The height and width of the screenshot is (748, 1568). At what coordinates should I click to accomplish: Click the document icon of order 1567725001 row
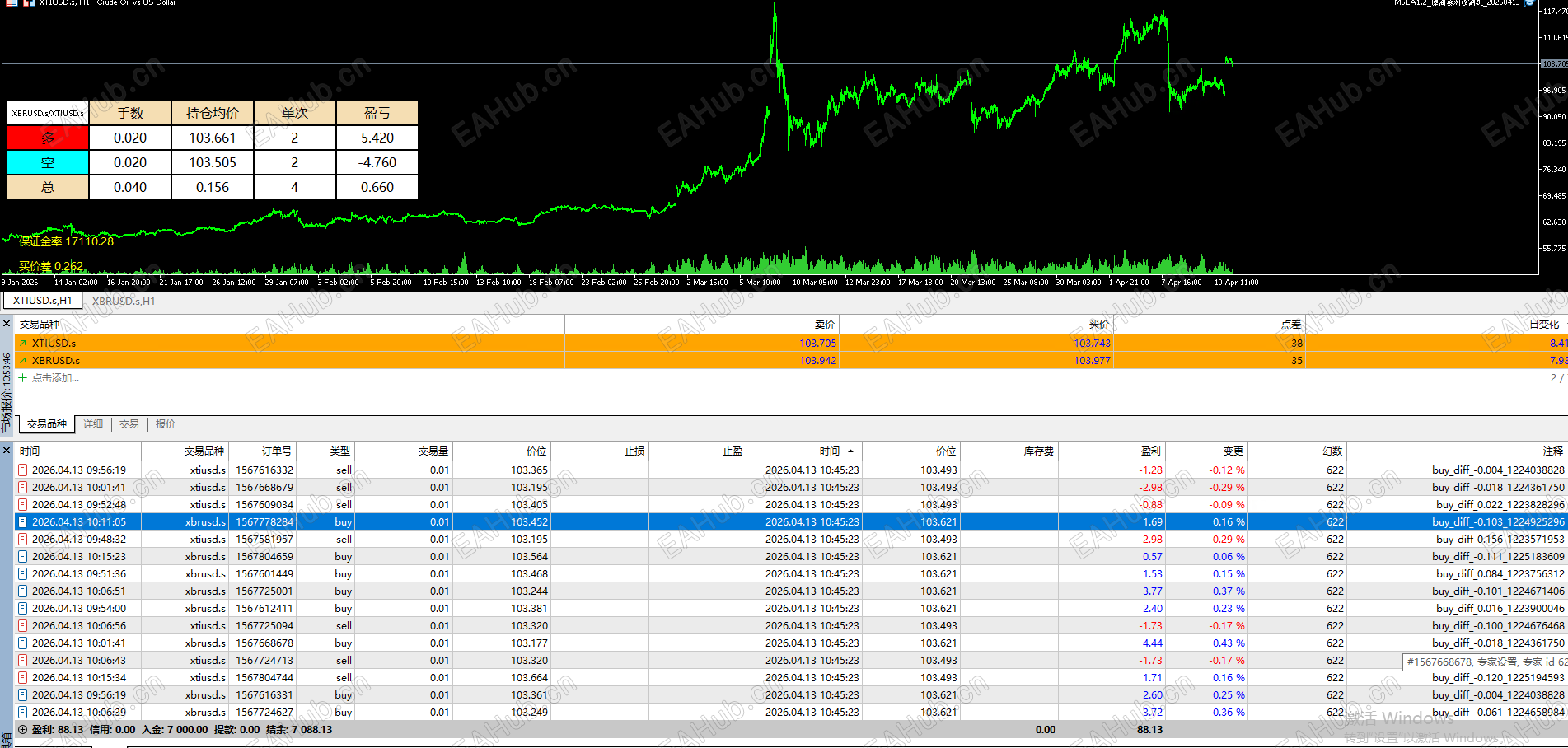coord(23,591)
